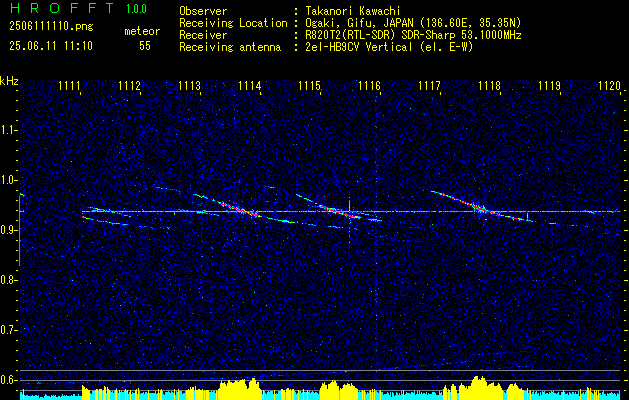629x400 pixels.
Task: Click the 0.9 frequency axis label
Action: [x=9, y=230]
